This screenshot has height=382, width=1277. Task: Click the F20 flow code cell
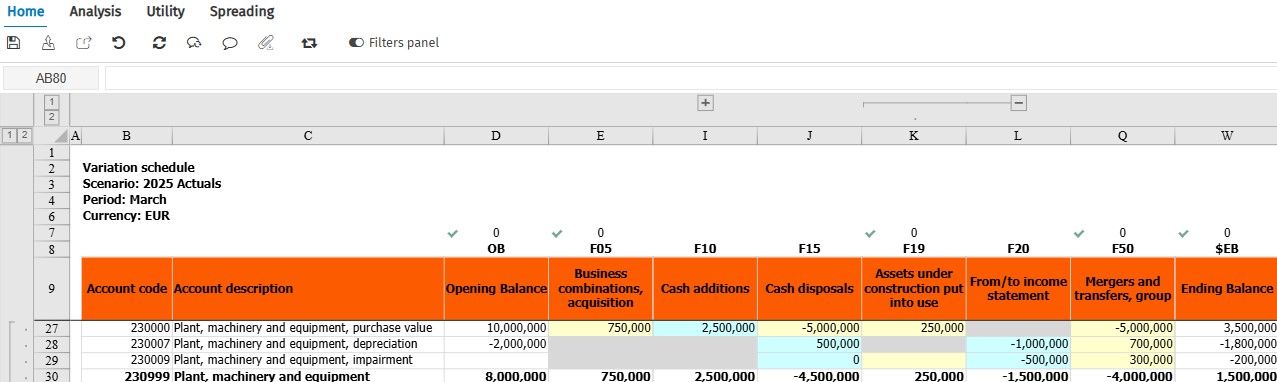(x=1018, y=249)
